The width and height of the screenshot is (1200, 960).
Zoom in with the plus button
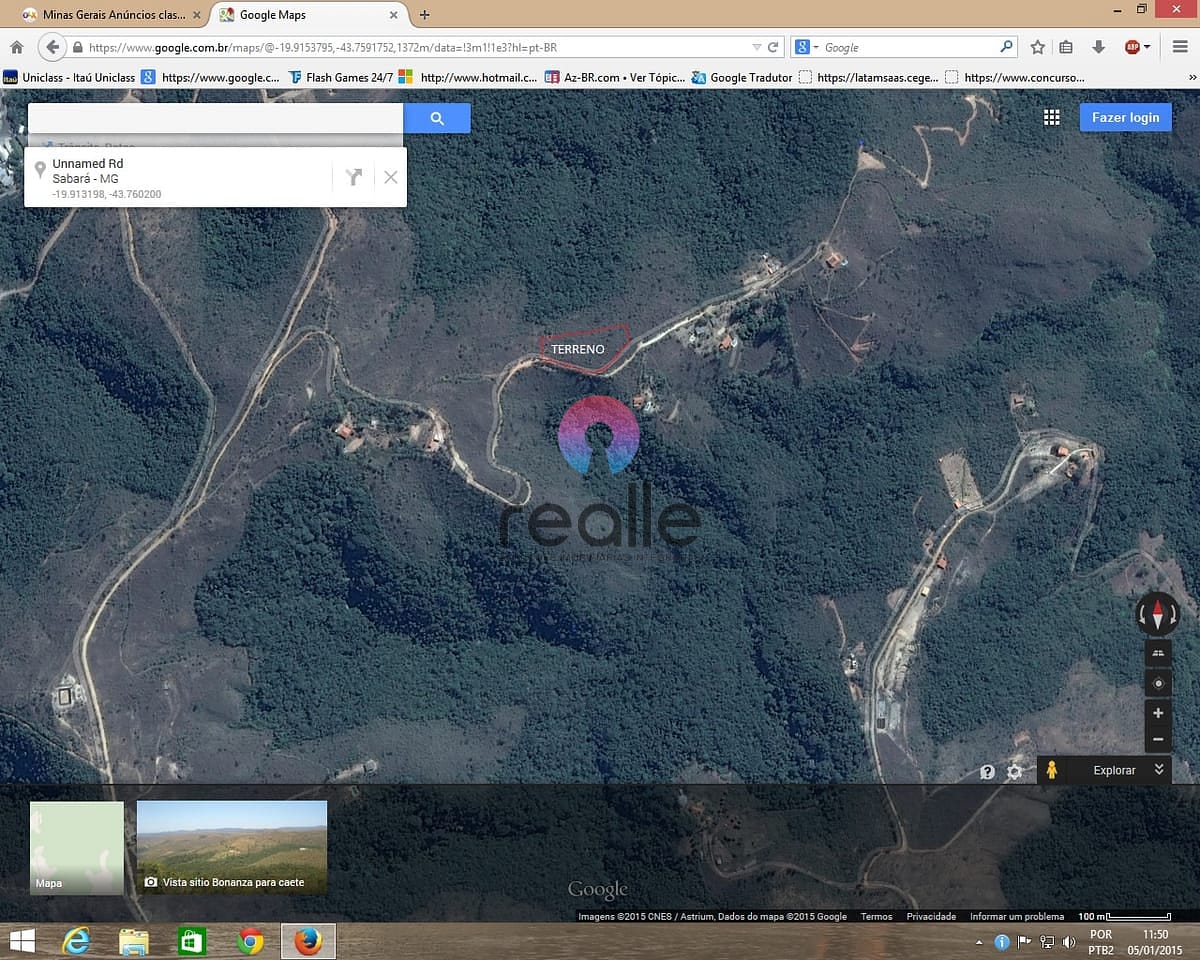point(1158,713)
